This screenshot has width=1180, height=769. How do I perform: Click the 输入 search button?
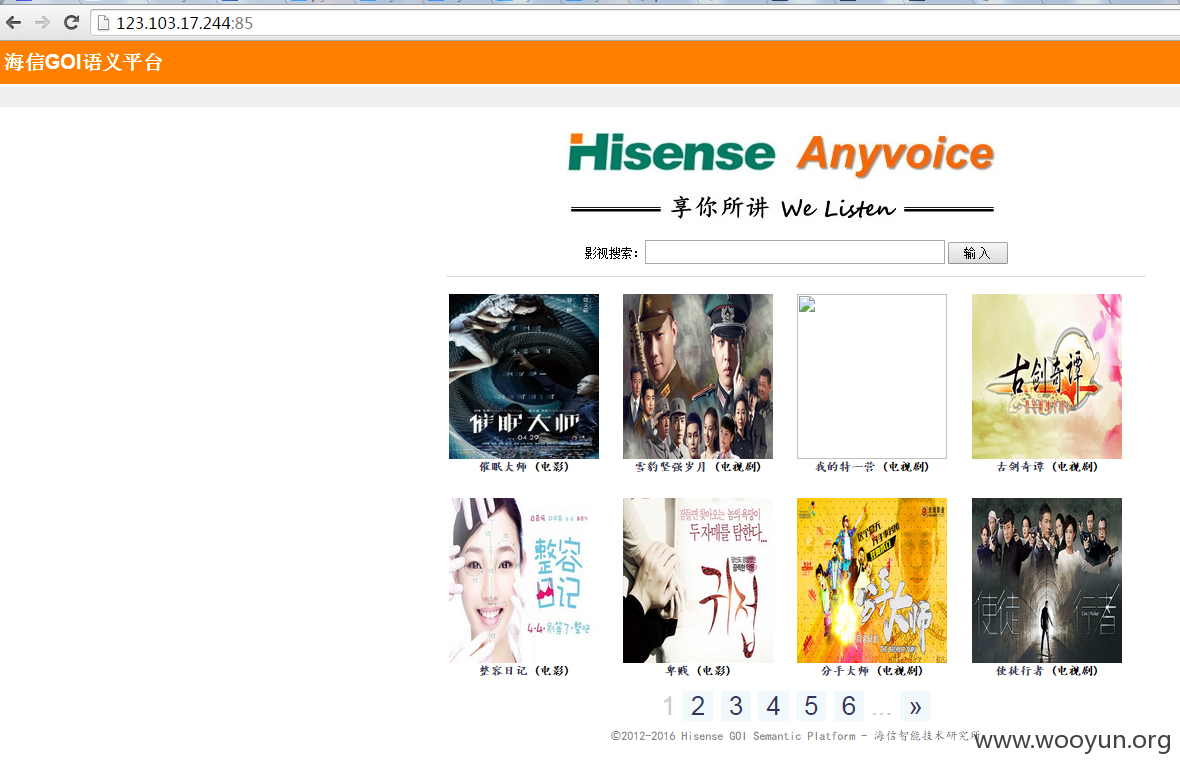978,253
